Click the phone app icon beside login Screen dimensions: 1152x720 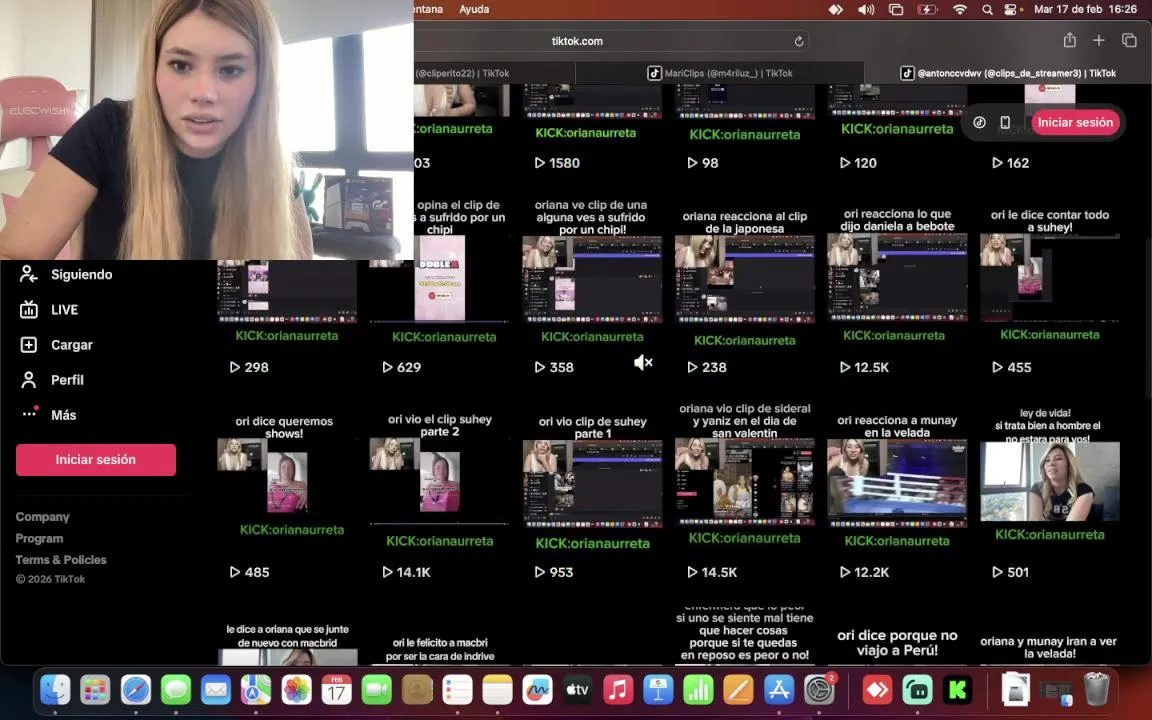(1005, 122)
